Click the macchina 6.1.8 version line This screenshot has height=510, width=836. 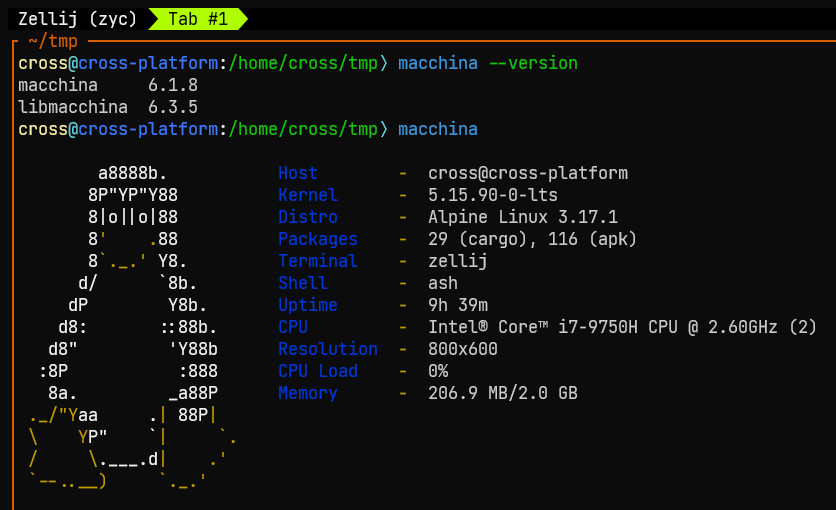[x=108, y=85]
